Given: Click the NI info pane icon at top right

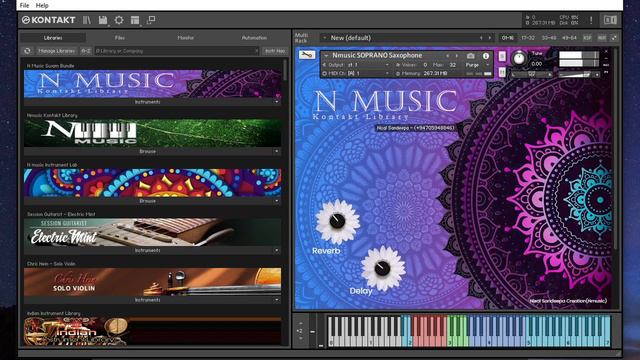Looking at the screenshot, I should [x=610, y=20].
